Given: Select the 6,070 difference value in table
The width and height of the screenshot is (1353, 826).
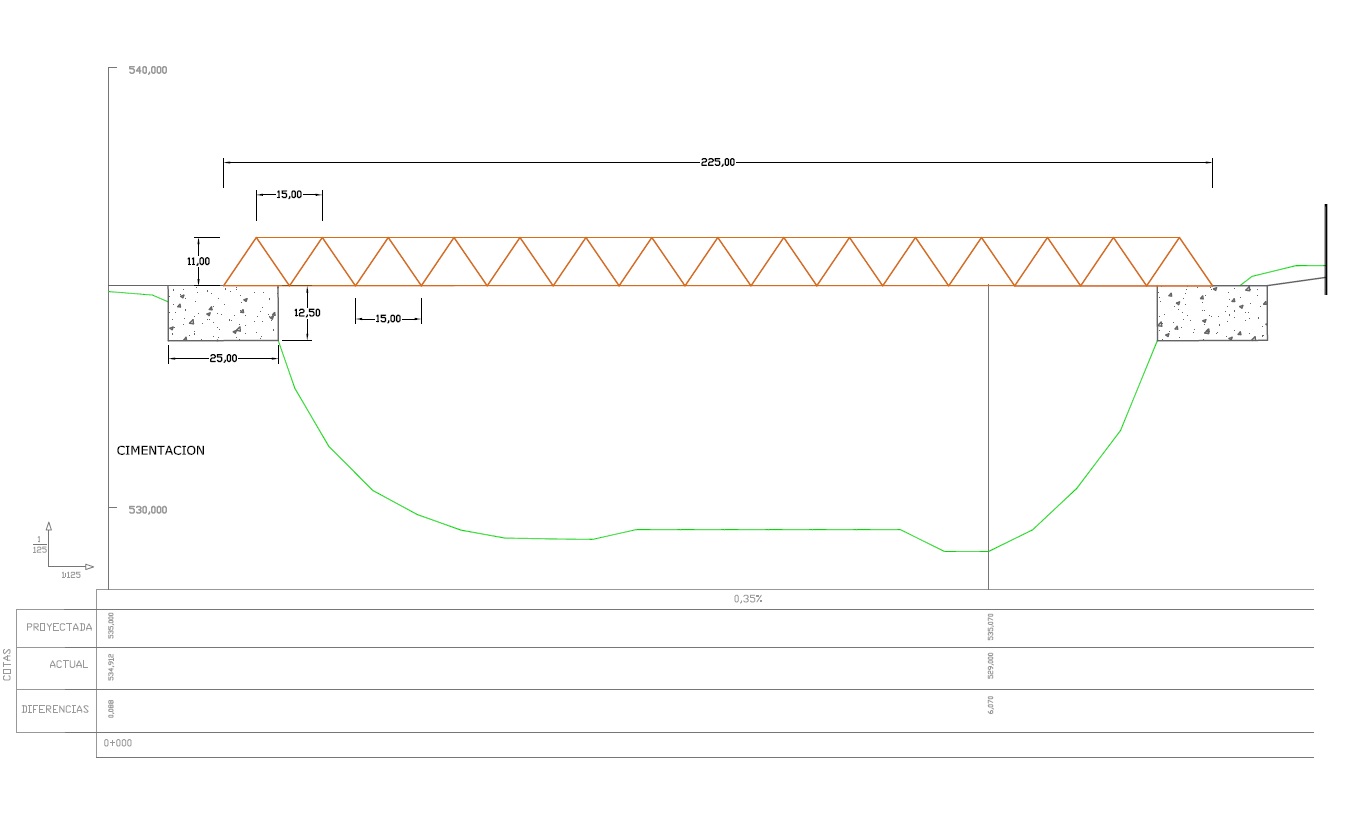Looking at the screenshot, I should point(990,704).
